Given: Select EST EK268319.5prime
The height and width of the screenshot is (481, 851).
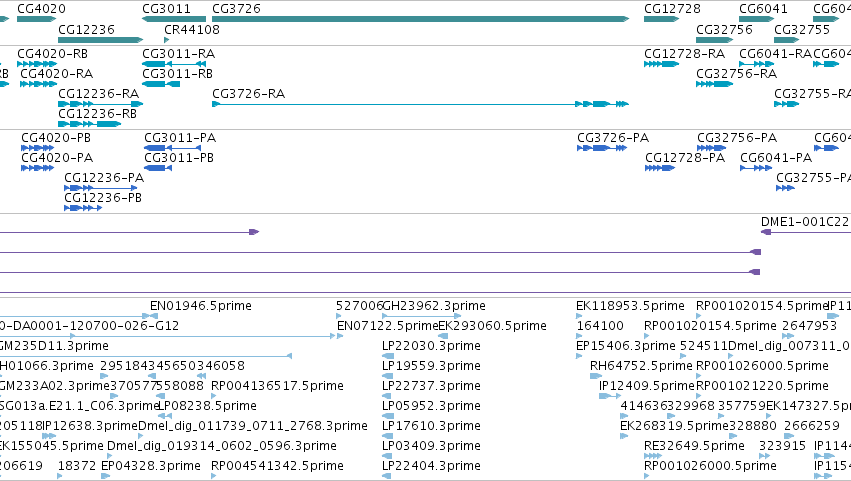Looking at the screenshot, I should point(623,436).
